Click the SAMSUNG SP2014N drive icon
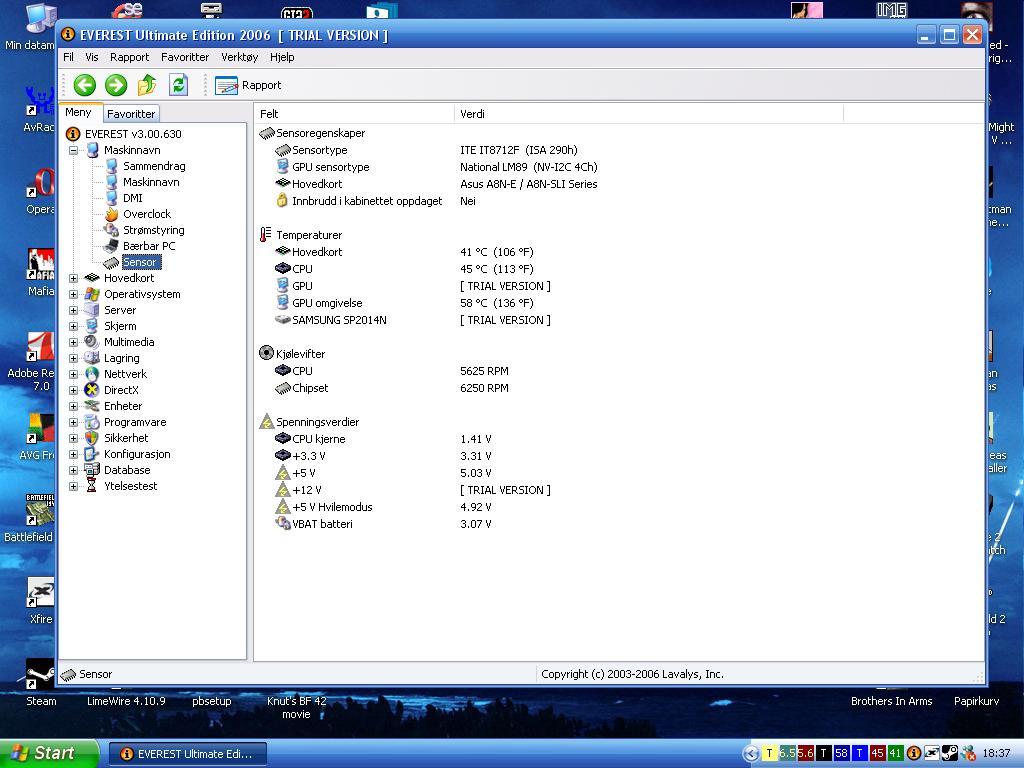 pos(282,320)
